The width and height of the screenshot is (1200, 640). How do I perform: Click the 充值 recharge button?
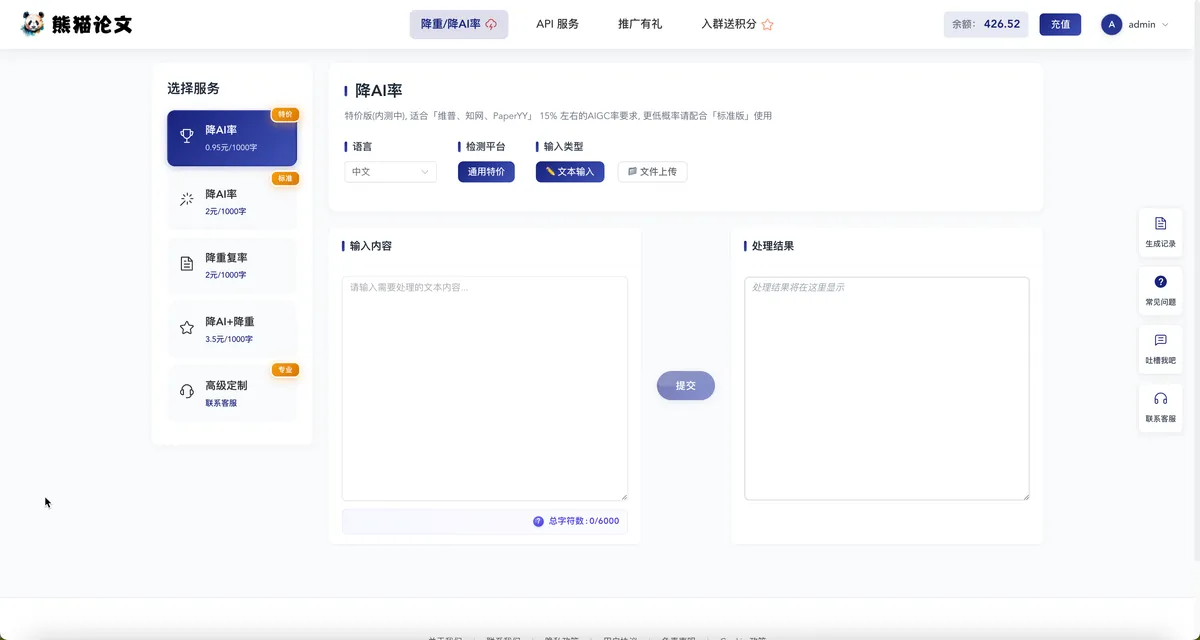click(1059, 24)
